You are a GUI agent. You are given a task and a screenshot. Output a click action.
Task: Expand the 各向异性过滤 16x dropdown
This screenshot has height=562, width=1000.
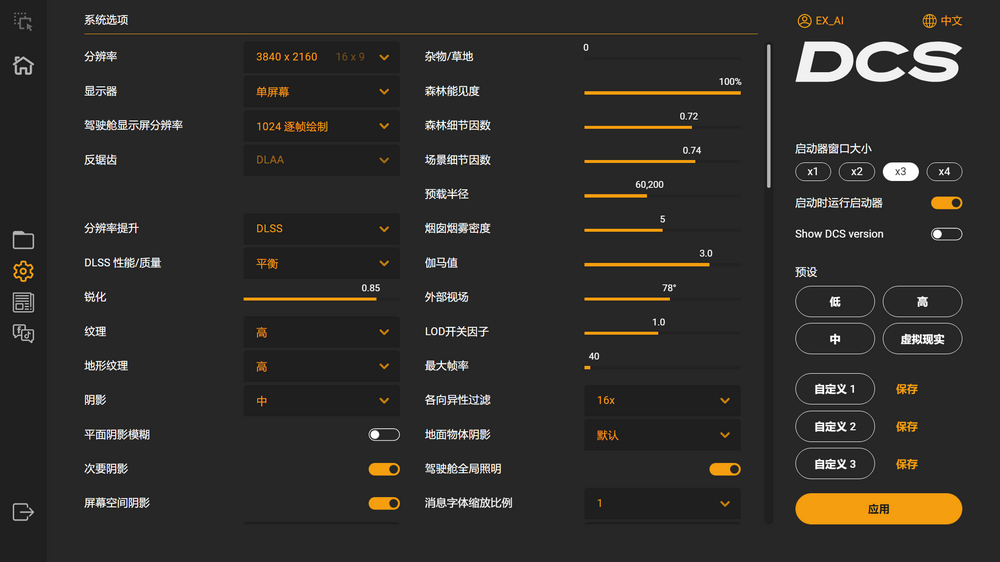click(662, 400)
